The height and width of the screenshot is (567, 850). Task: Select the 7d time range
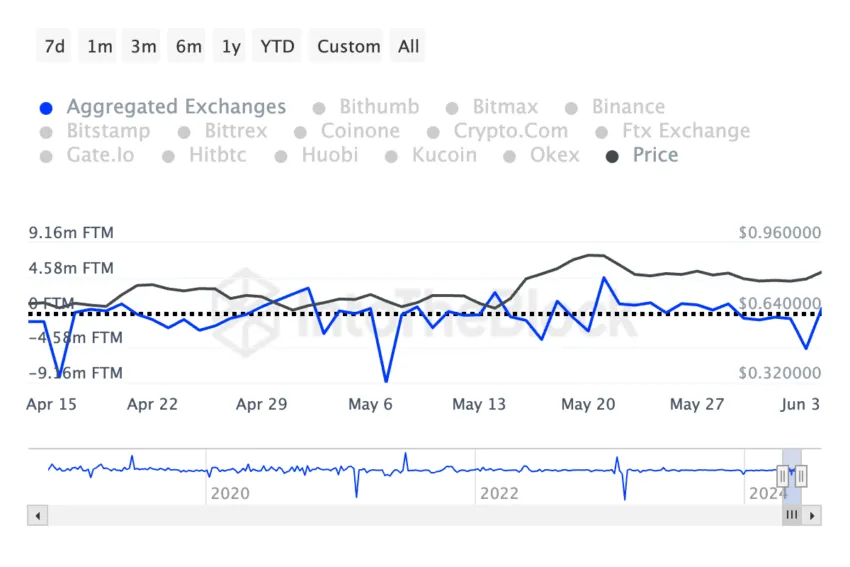(56, 46)
